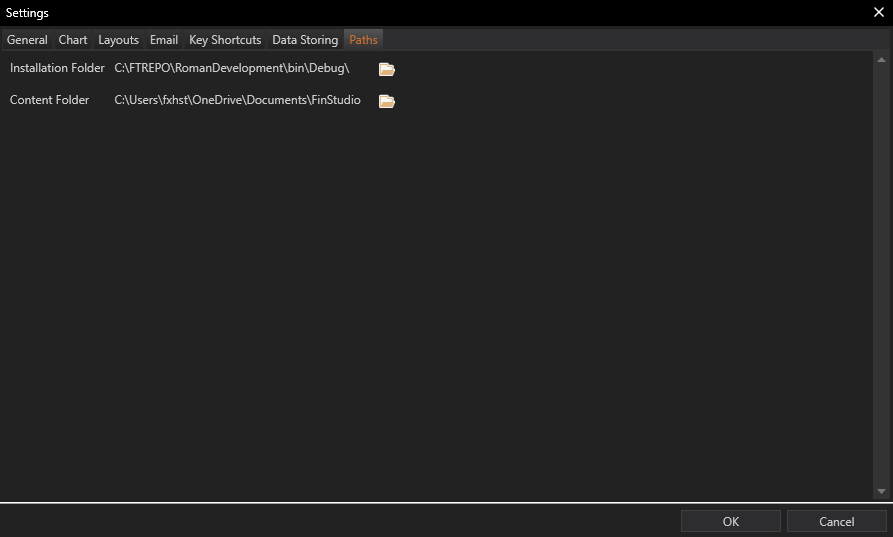Click the Installation Folder label

[x=57, y=68]
